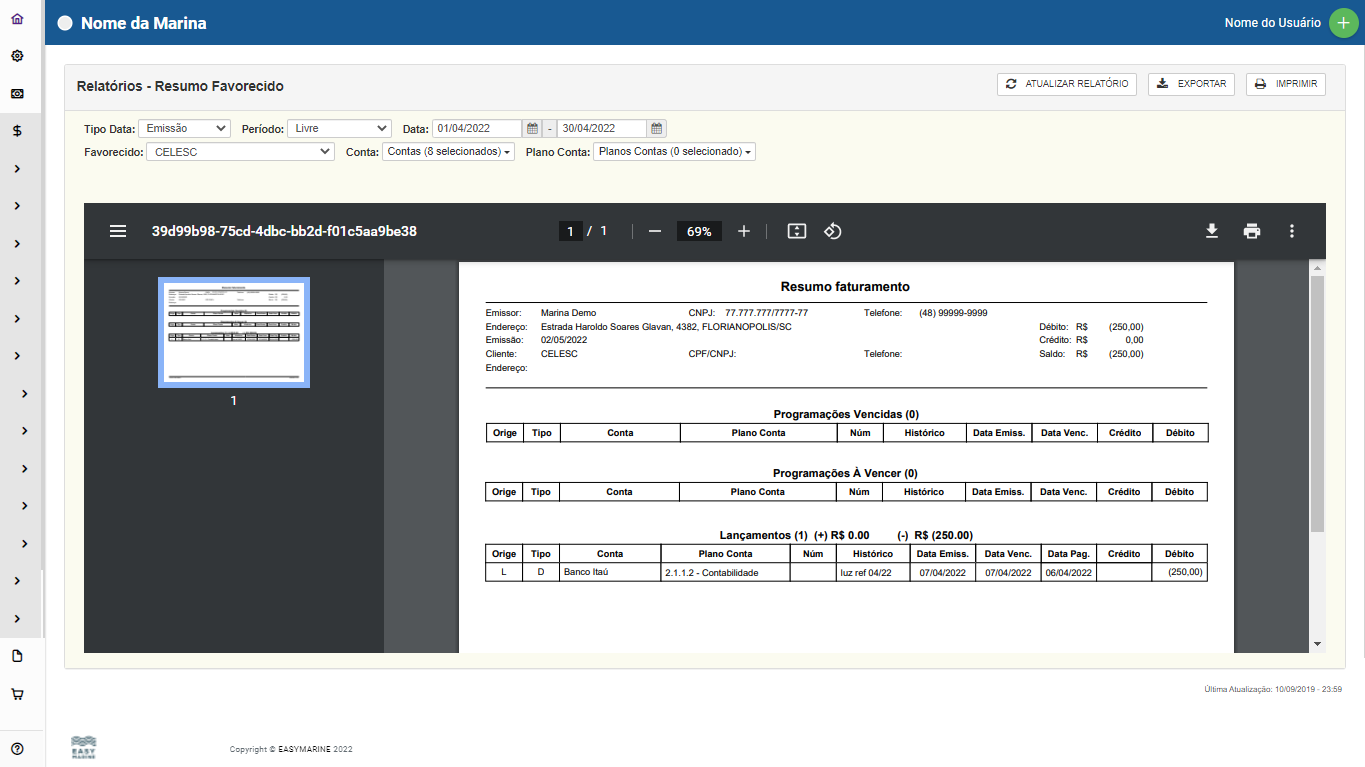This screenshot has height=767, width=1365.
Task: Toggle the PDF sidebar hamburger menu
Action: point(118,231)
